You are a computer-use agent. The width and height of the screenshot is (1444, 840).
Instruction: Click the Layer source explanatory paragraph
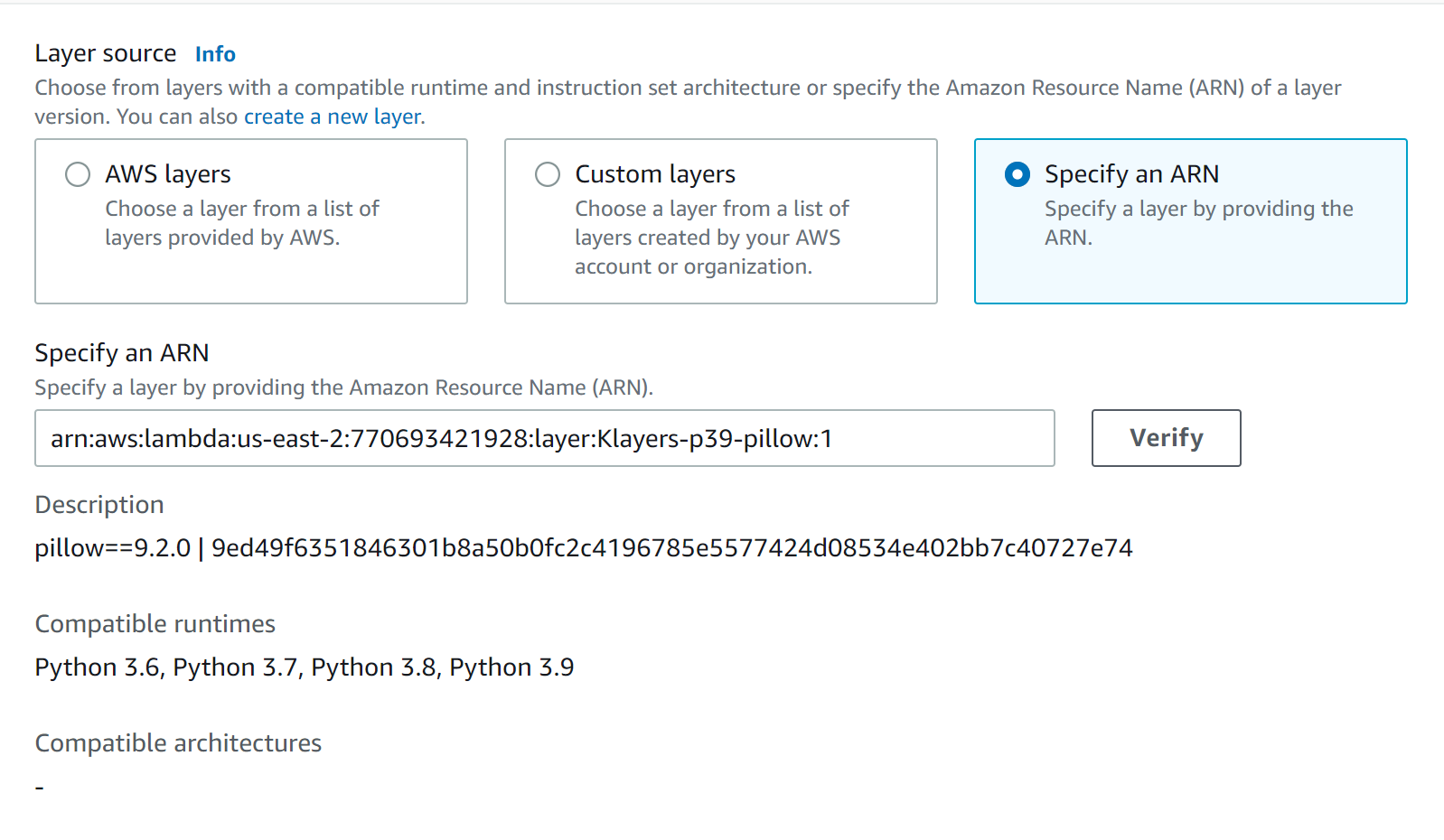coord(687,89)
